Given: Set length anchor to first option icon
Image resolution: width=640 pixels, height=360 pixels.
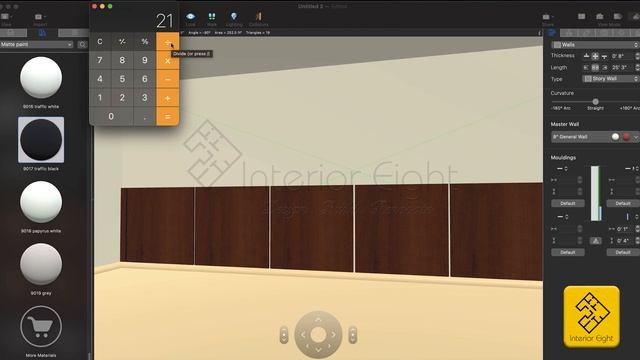Looking at the screenshot, I should pos(586,67).
